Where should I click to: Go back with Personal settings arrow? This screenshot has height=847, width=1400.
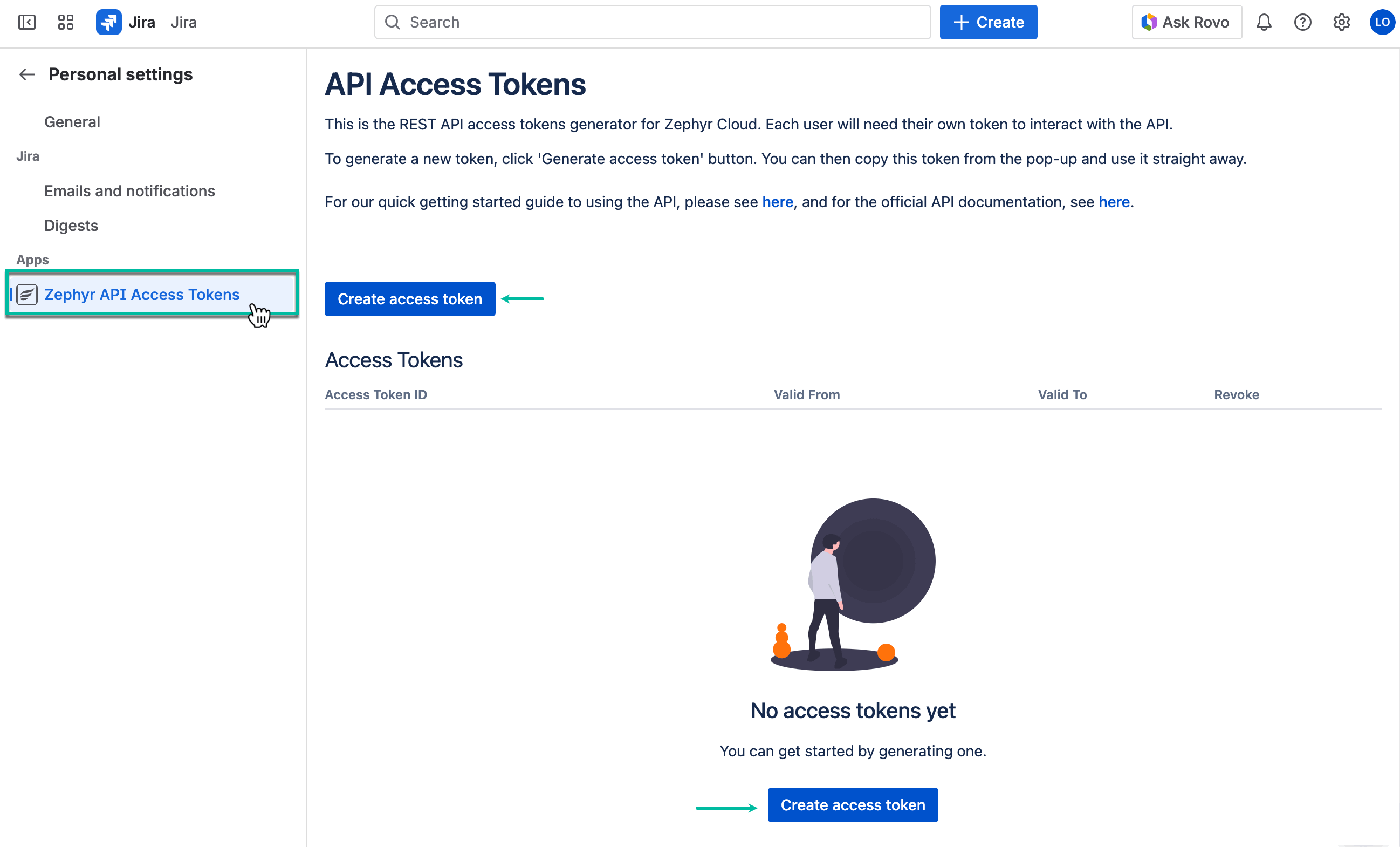[x=27, y=74]
